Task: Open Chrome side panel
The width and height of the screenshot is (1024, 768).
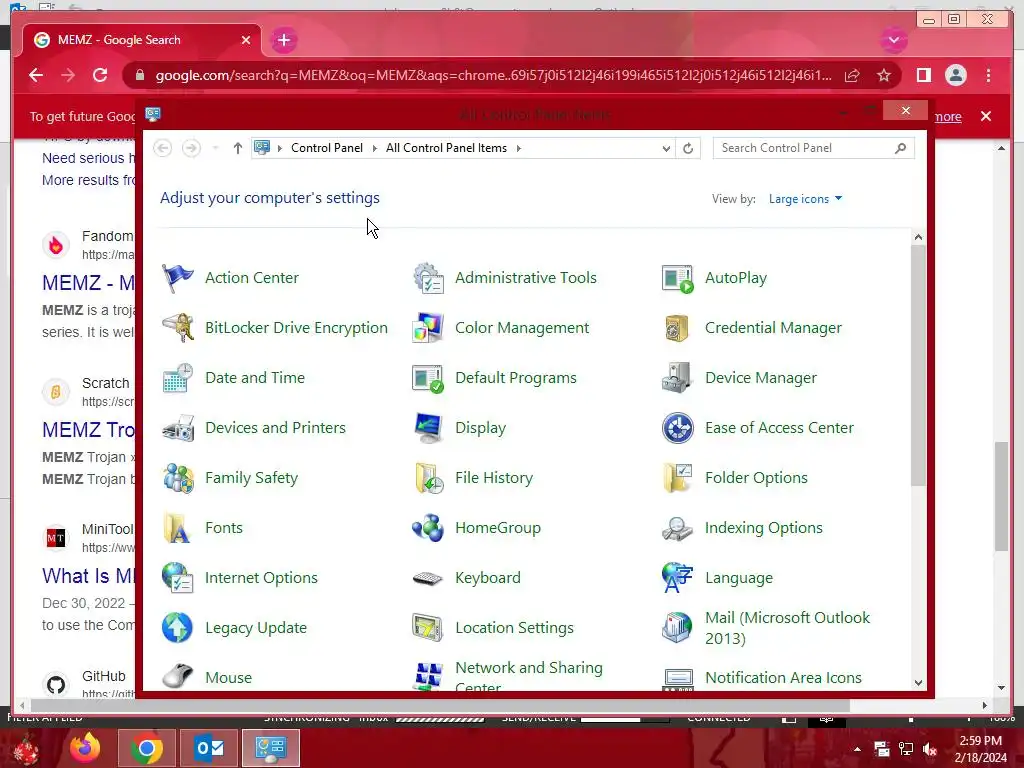Action: click(923, 76)
